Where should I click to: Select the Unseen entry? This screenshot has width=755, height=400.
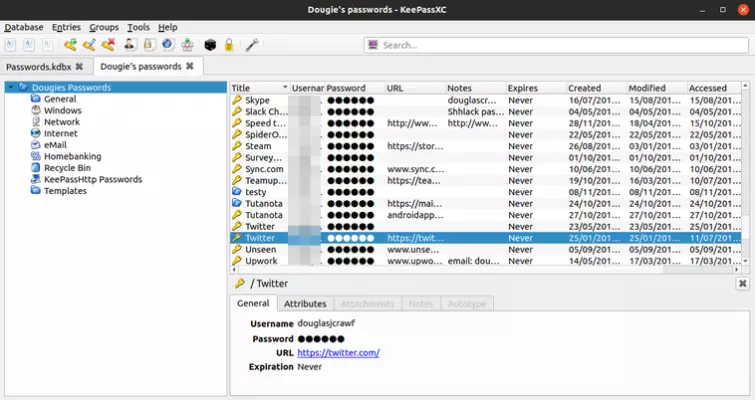click(x=485, y=249)
